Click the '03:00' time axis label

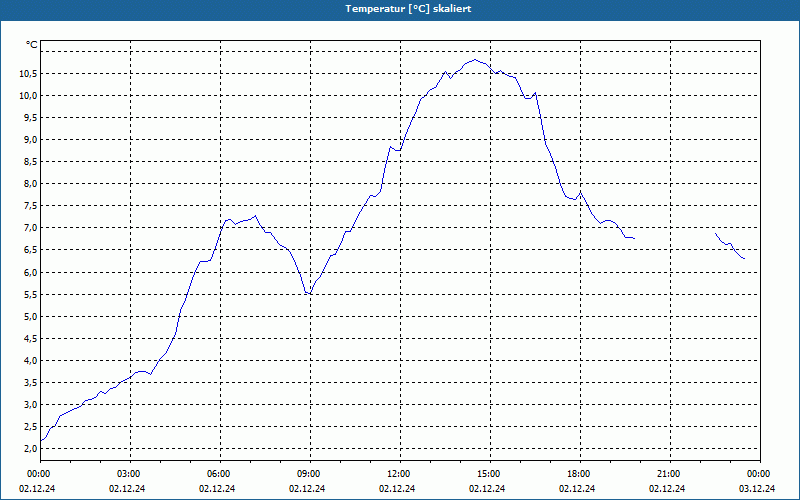[x=129, y=474]
